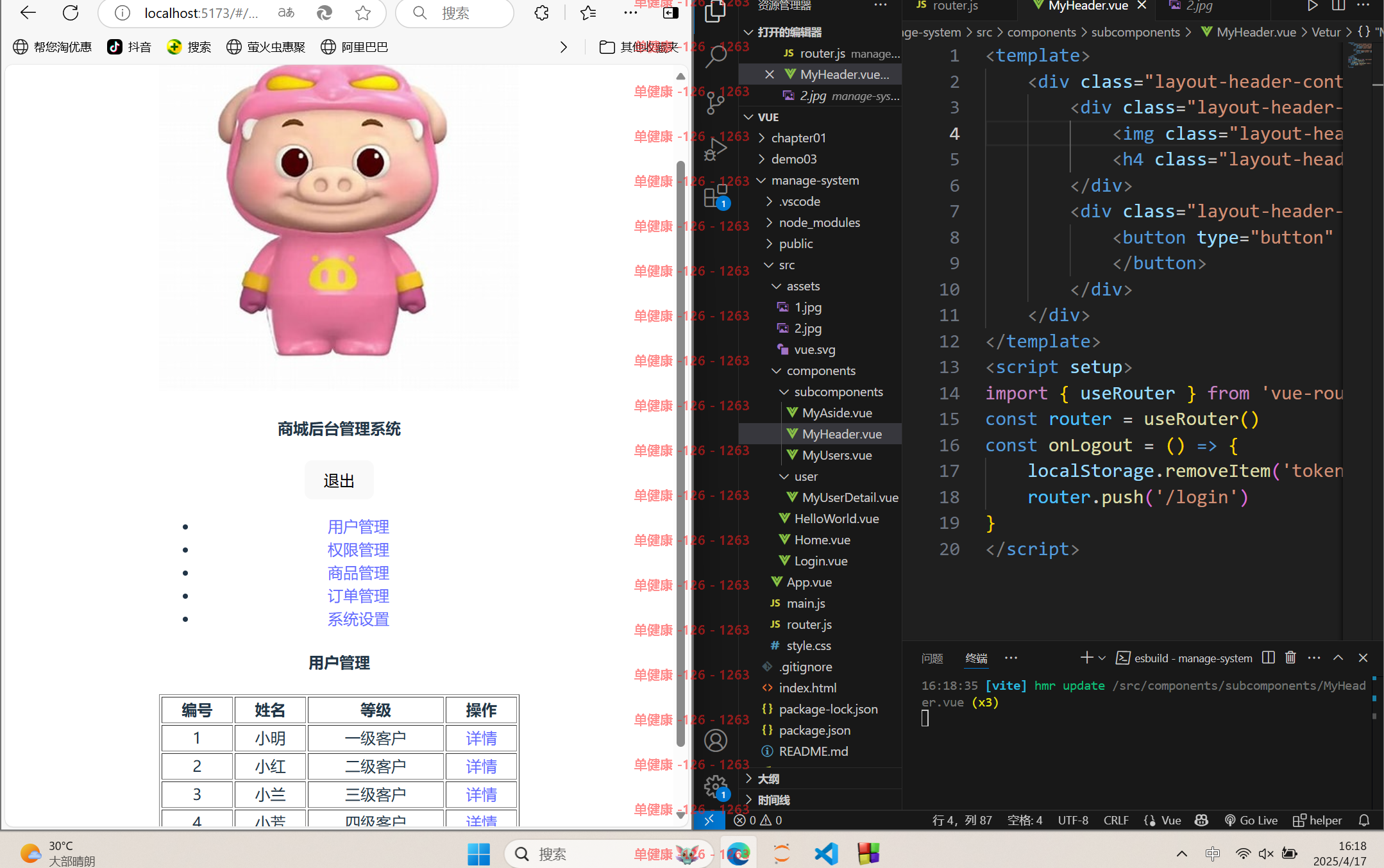Click the 退出 logout button

tap(339, 480)
